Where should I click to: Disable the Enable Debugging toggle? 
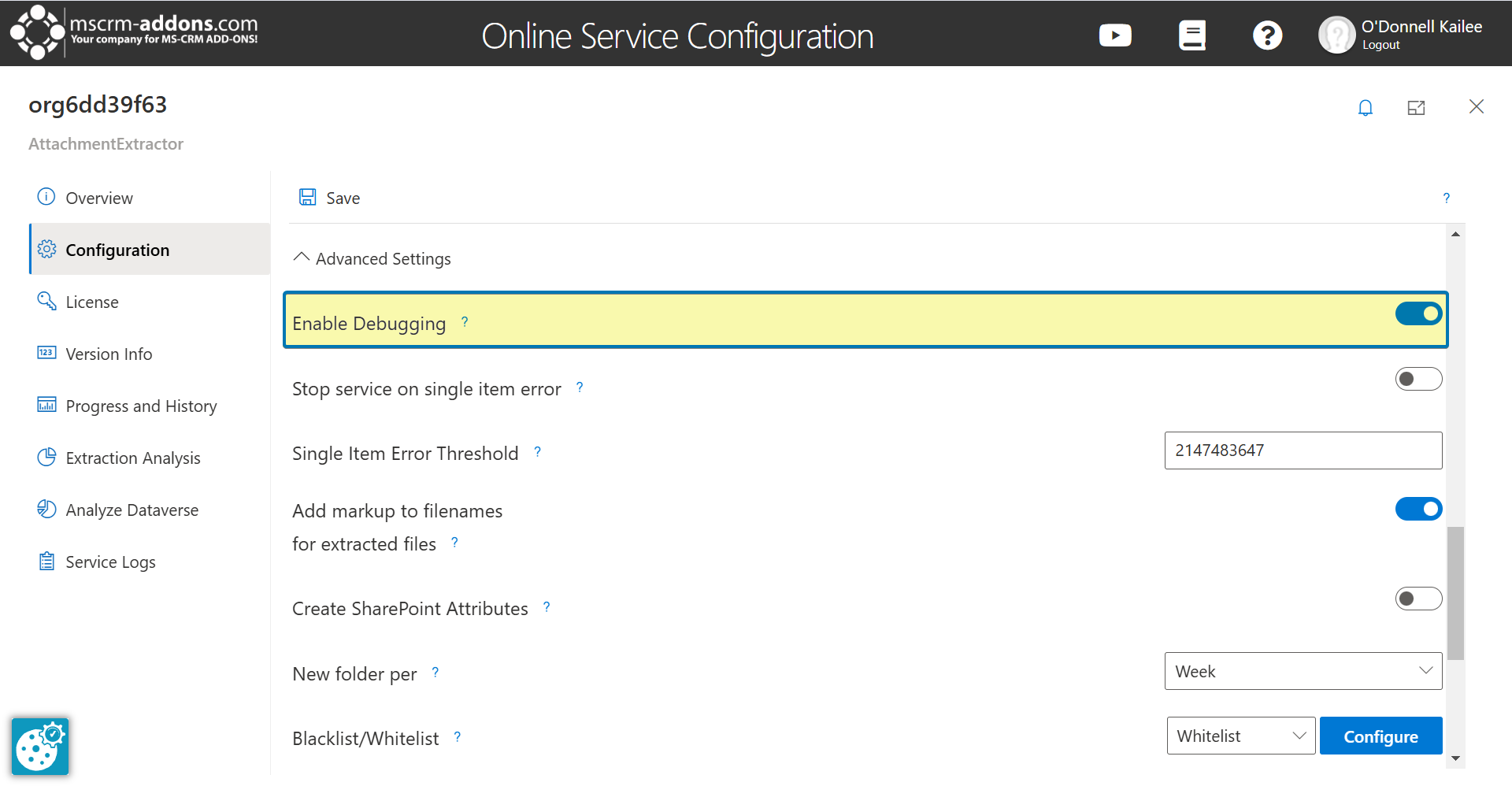1418,313
